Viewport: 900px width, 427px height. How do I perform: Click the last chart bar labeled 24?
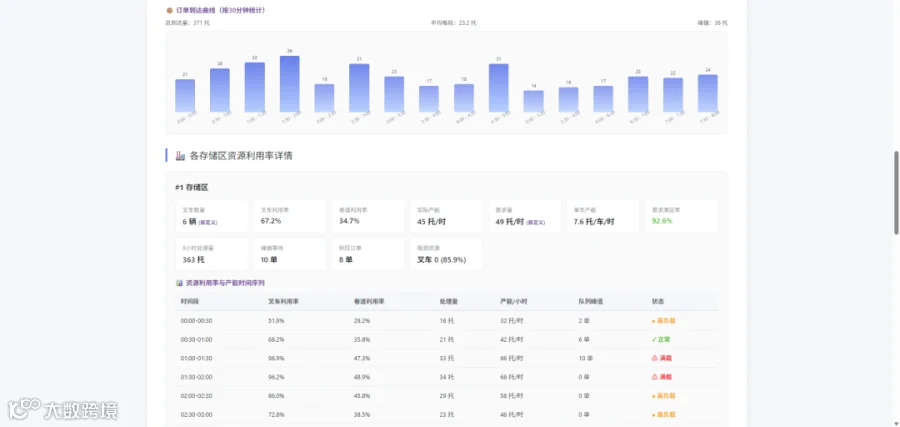[708, 93]
